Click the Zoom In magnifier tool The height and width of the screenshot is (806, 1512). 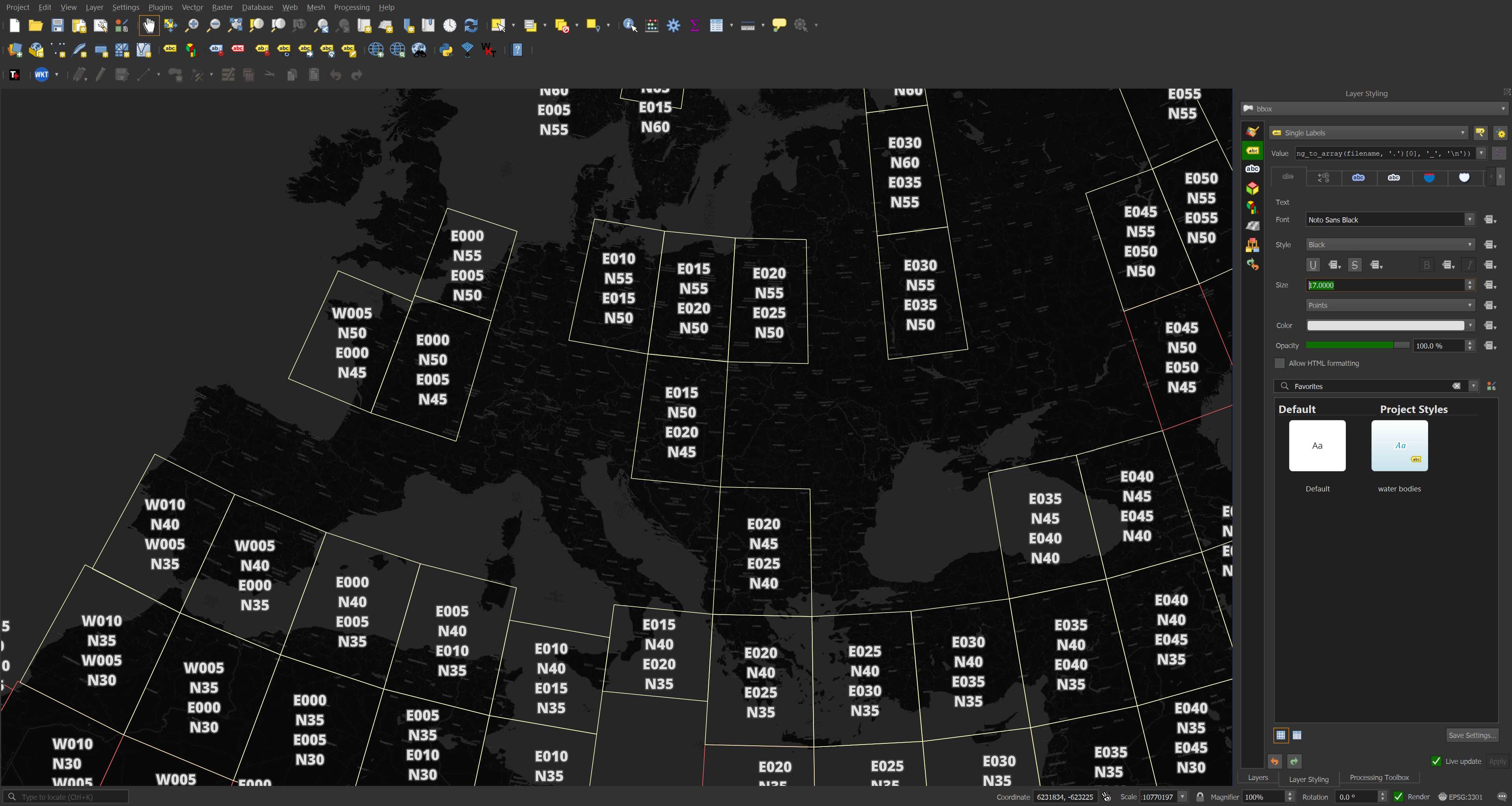[x=192, y=25]
